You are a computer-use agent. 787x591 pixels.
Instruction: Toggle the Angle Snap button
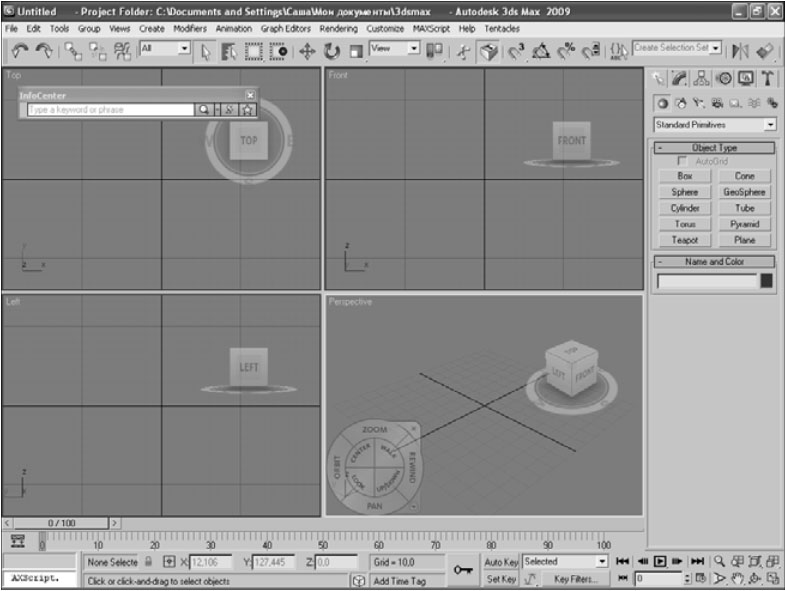pos(541,51)
